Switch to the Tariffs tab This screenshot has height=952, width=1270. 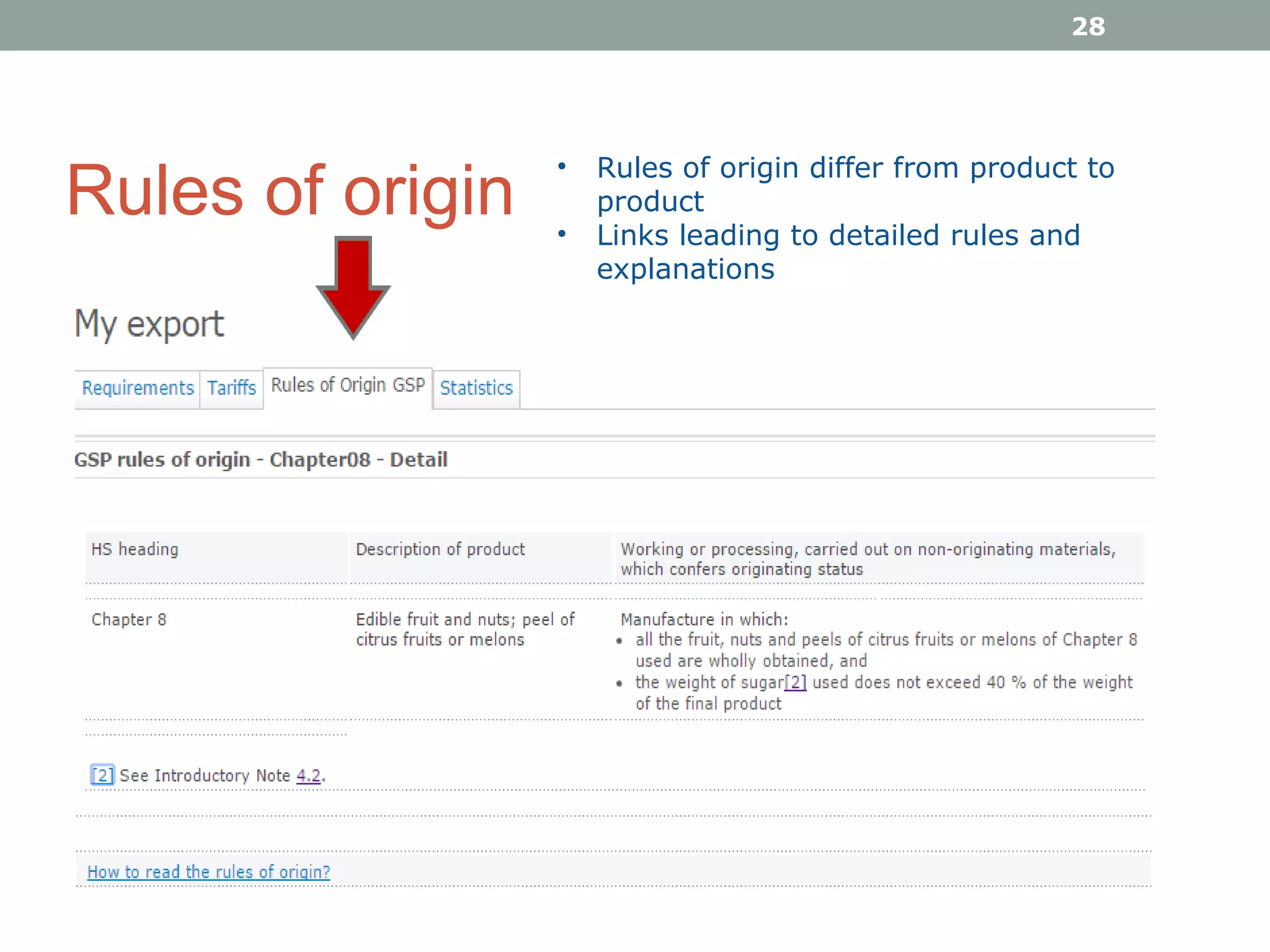click(231, 388)
